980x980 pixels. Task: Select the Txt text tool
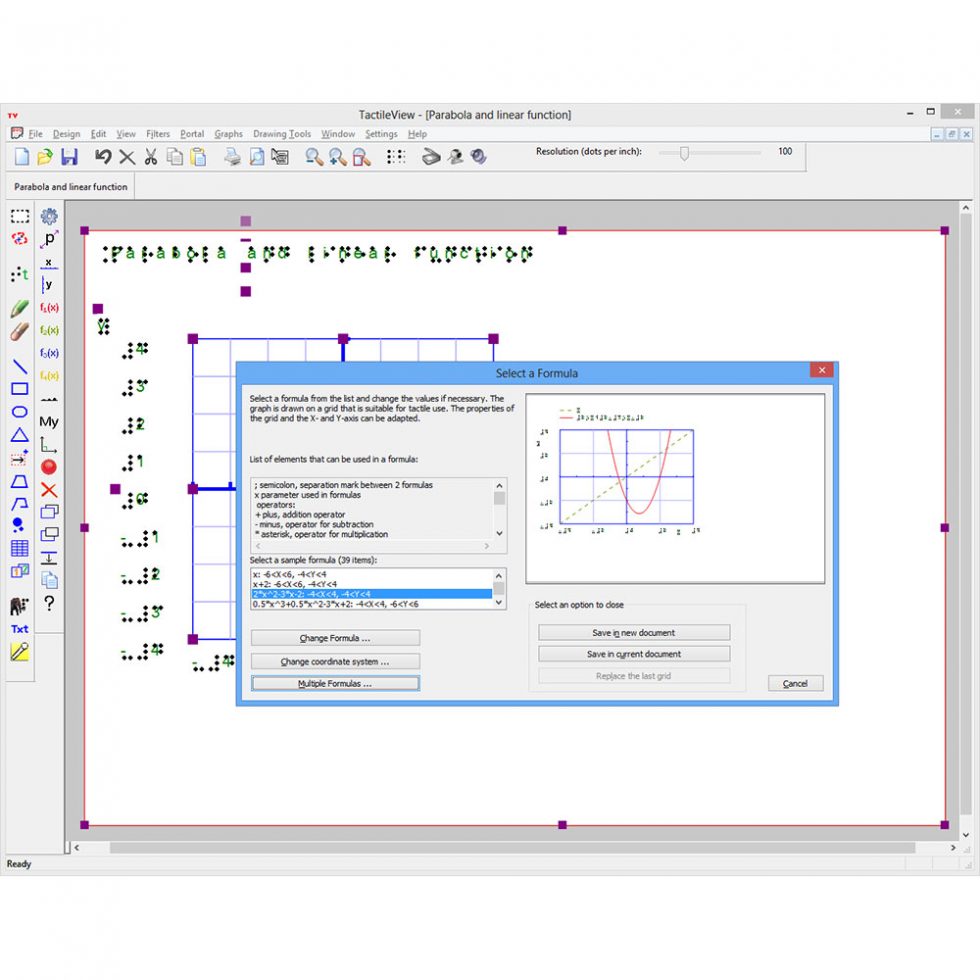coord(19,628)
